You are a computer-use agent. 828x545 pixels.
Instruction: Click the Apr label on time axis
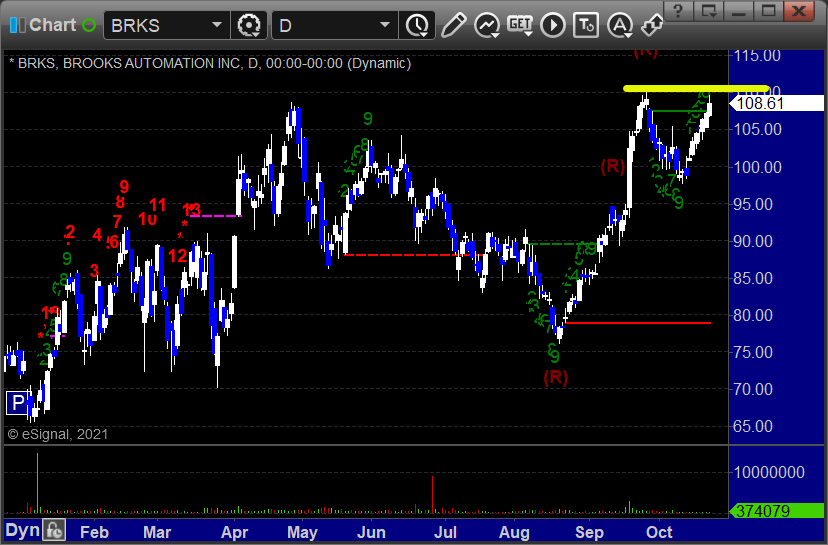coord(234,532)
